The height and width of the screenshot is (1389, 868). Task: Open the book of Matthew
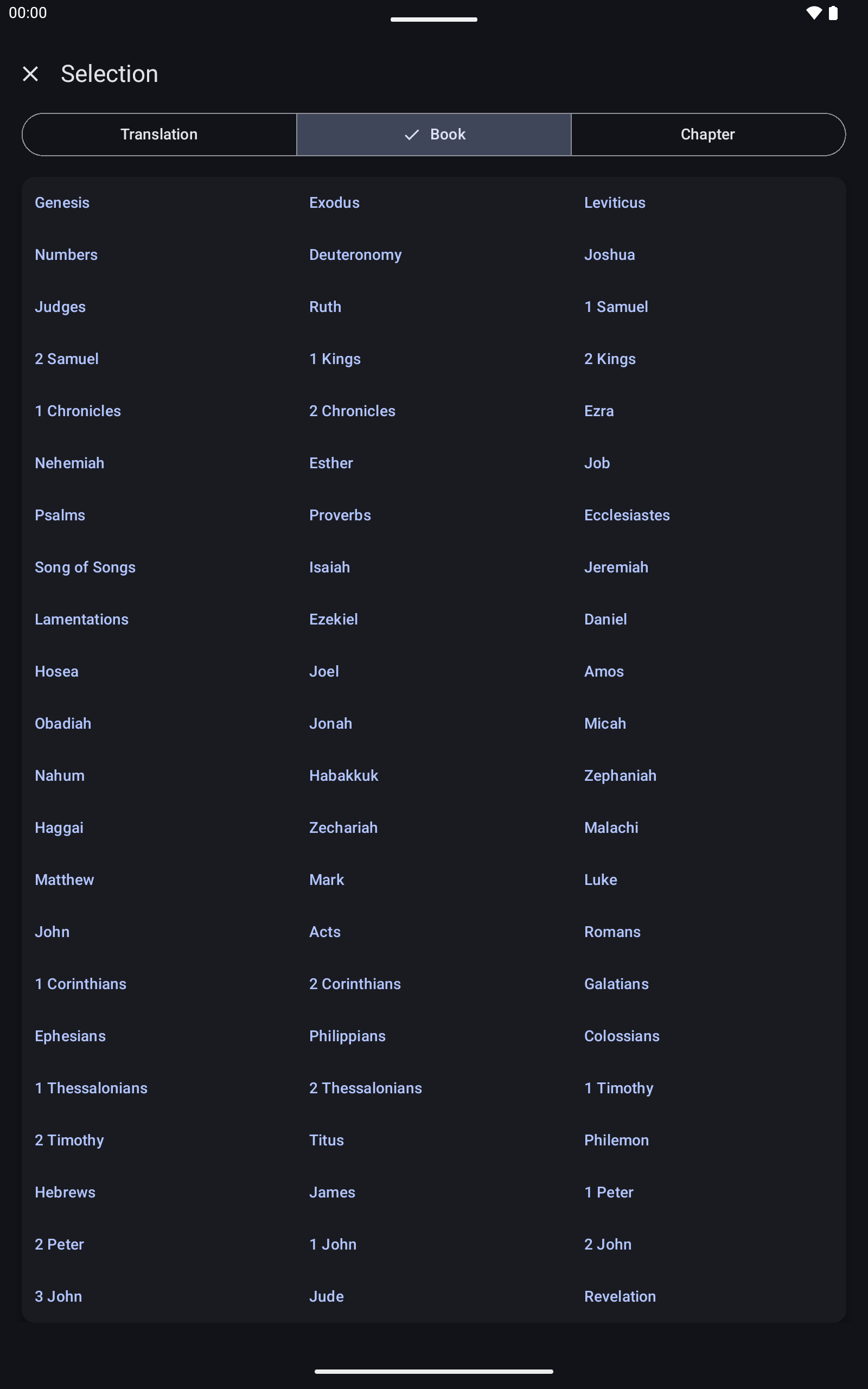pyautogui.click(x=65, y=880)
